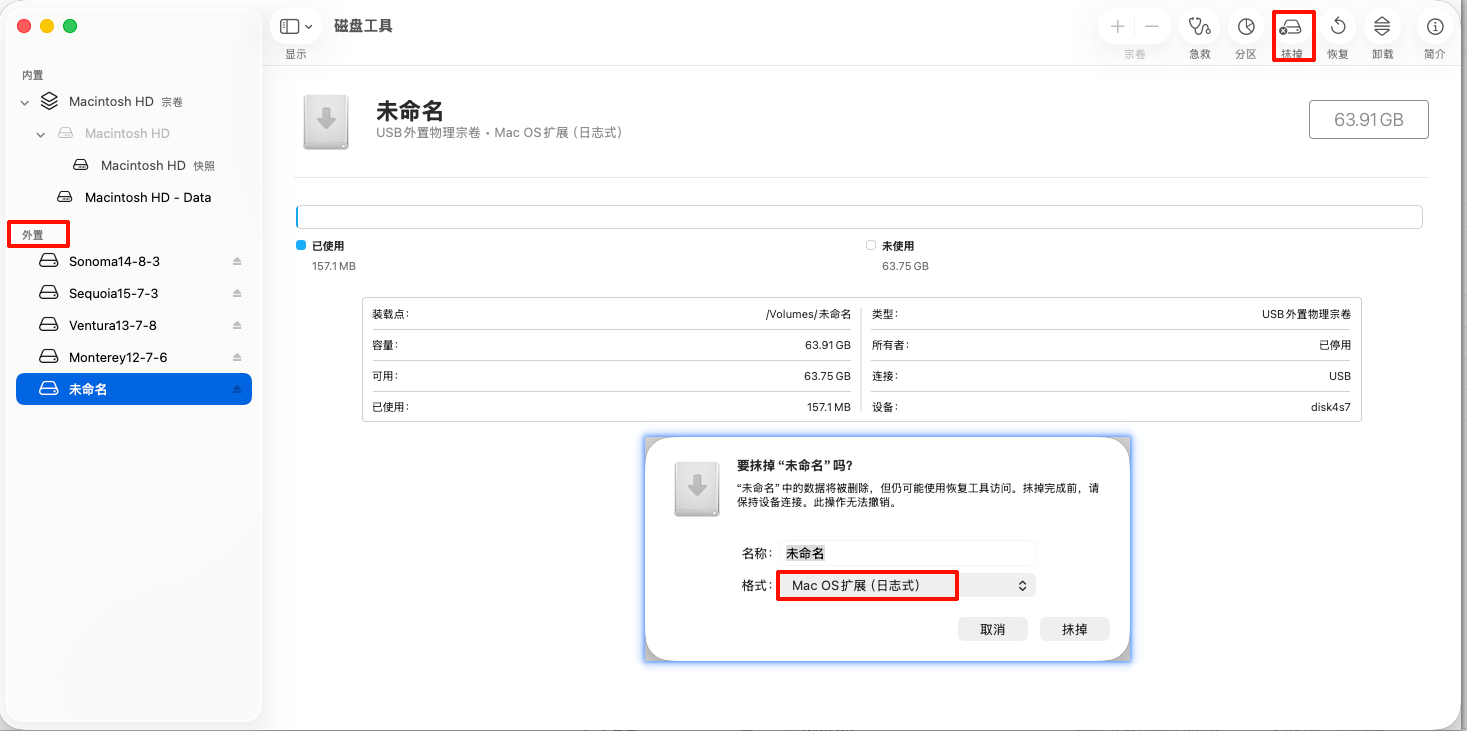Click the 内置 internal section header
1467x731 pixels.
tap(33, 76)
